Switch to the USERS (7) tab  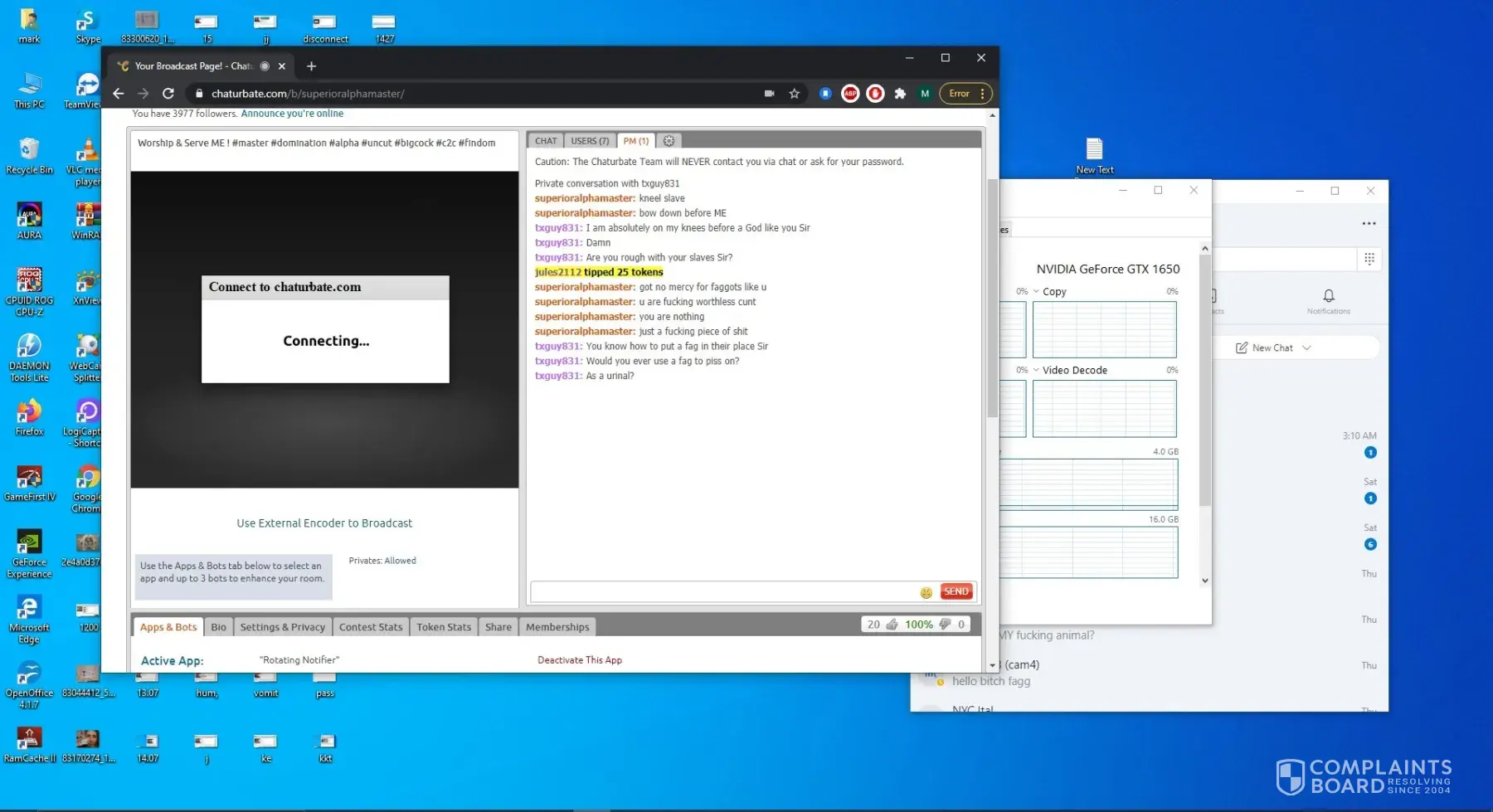(x=590, y=141)
